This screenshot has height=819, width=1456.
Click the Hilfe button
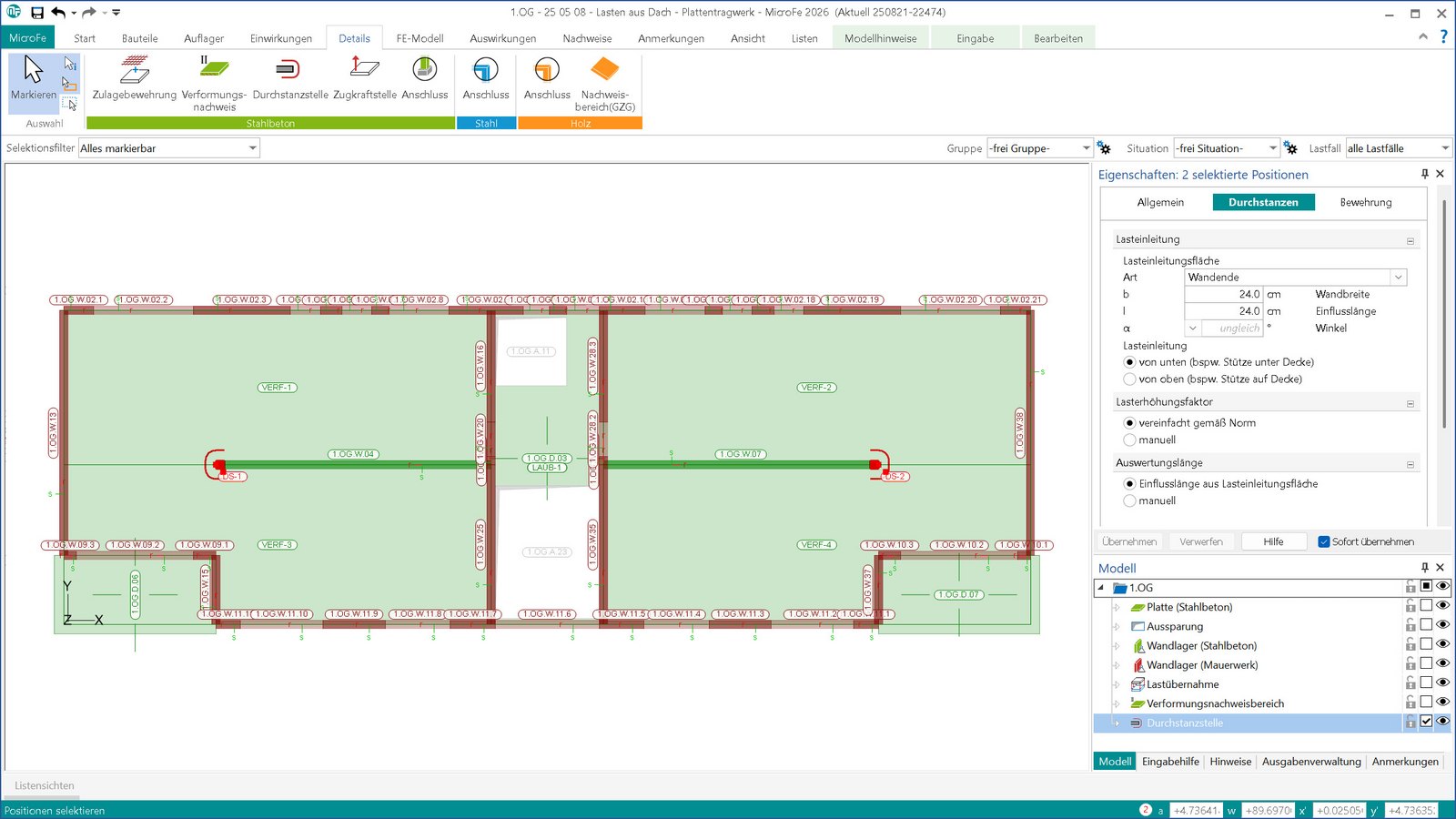1273,541
